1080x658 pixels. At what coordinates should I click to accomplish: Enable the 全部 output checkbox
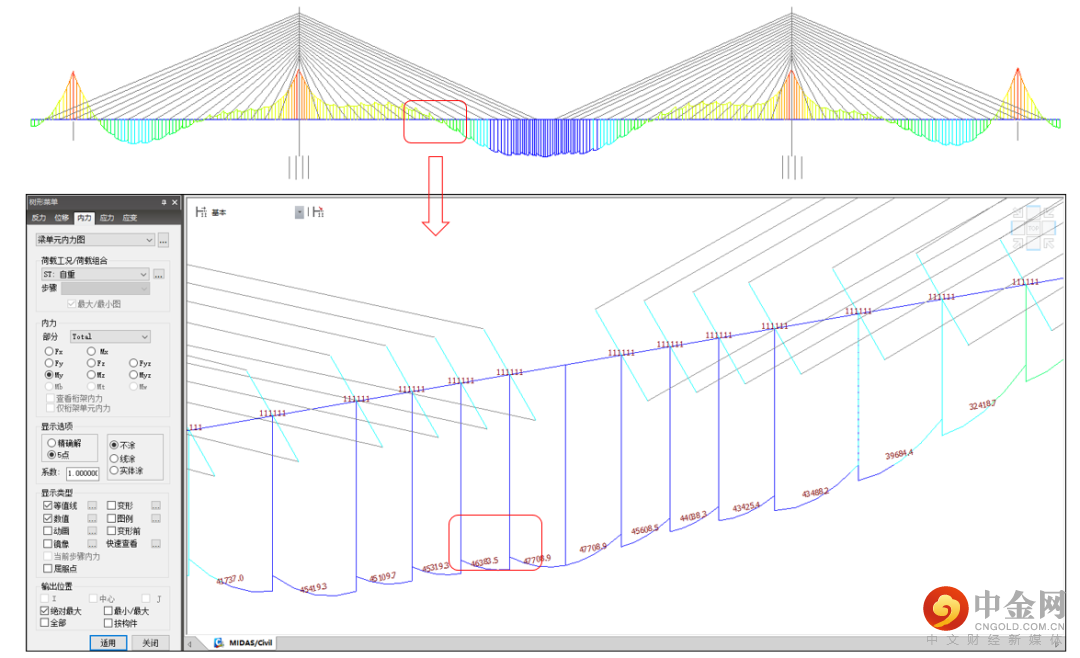point(45,623)
